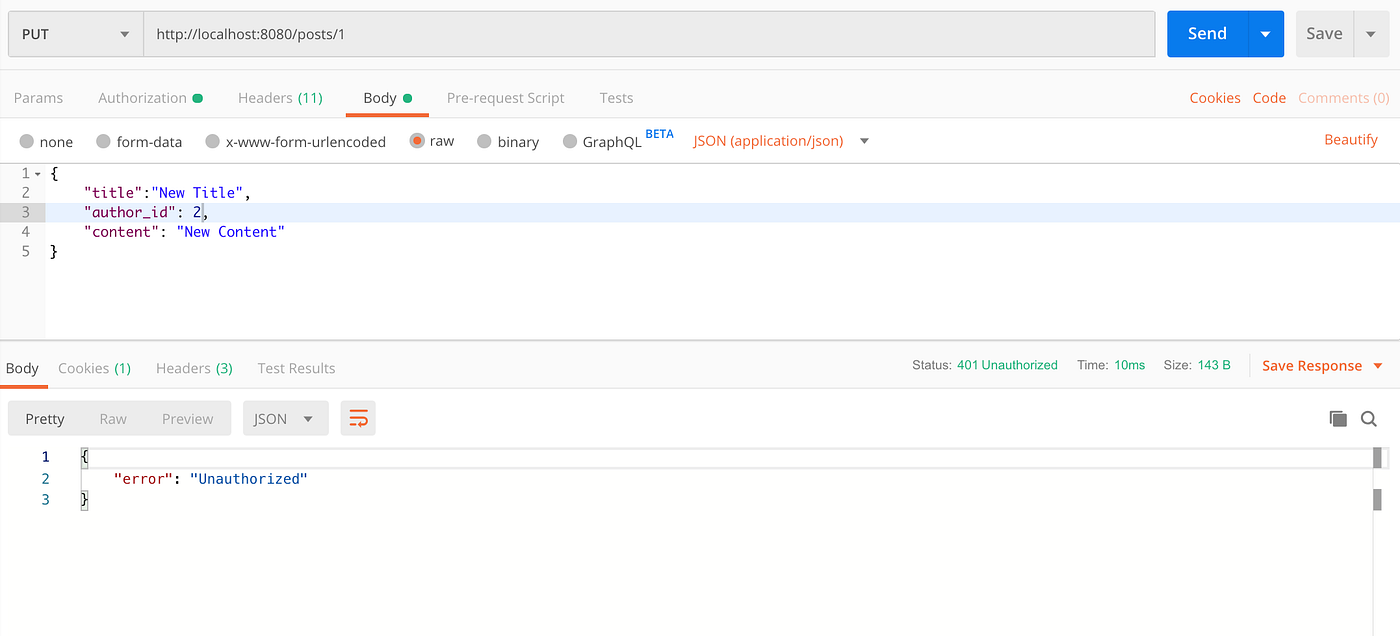Click the "content": "New Content" line
This screenshot has width=1400, height=636.
185,232
